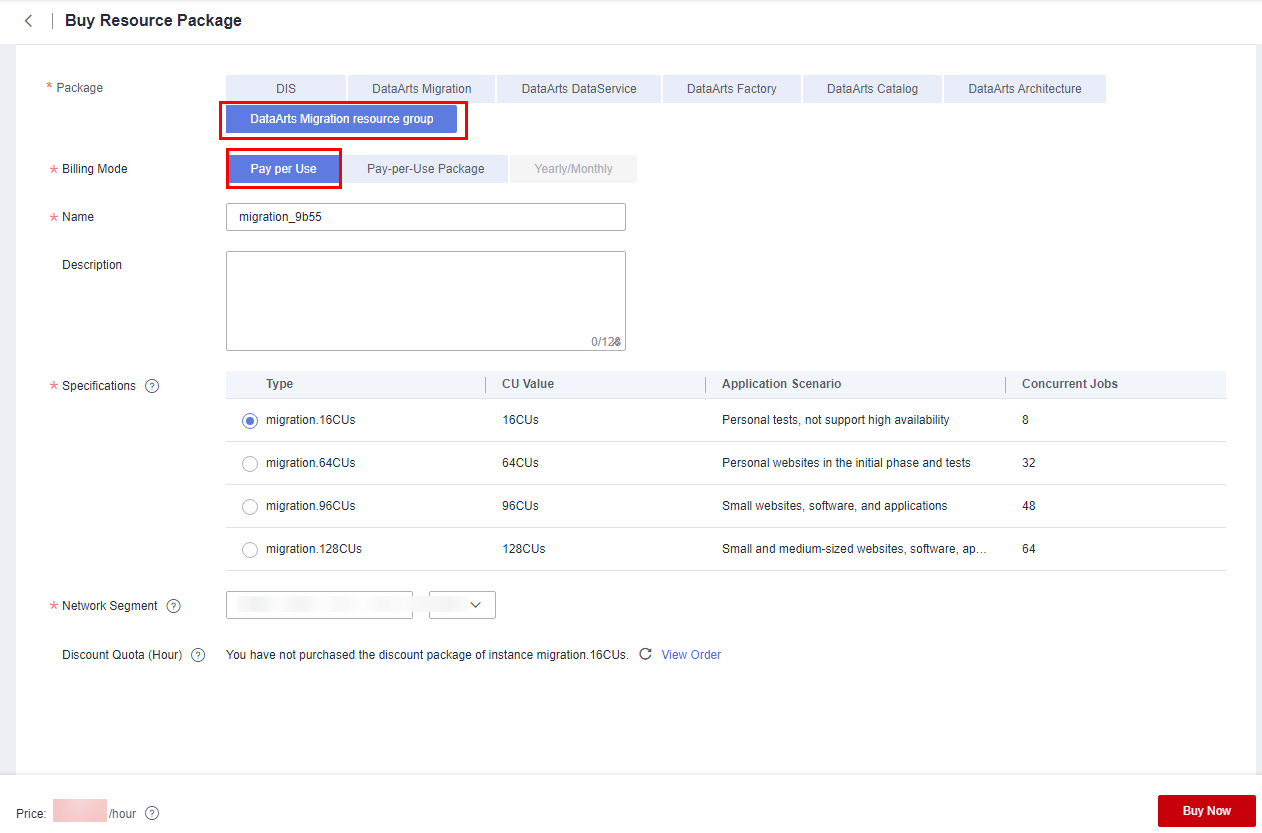Click the 128CUs value cell

[524, 549]
